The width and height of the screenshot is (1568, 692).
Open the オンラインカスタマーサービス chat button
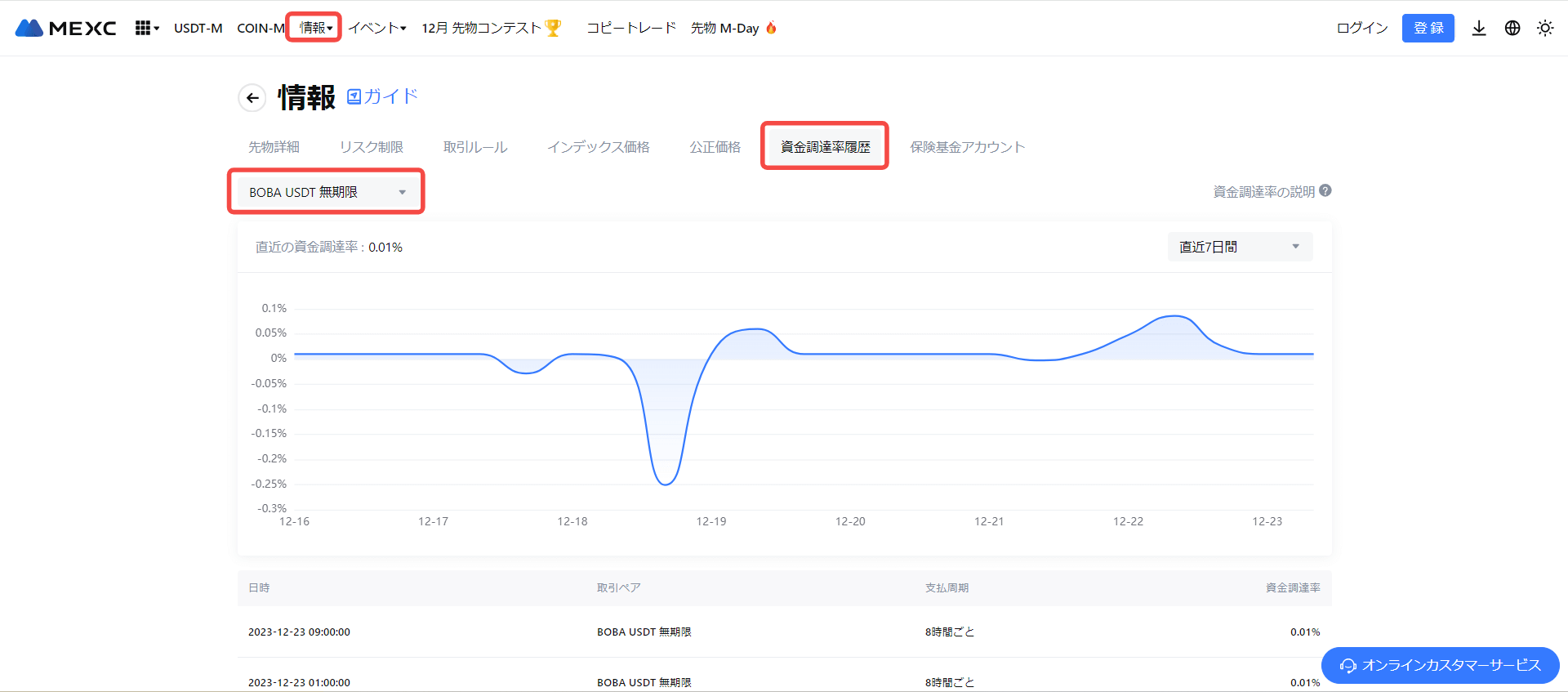[x=1440, y=665]
